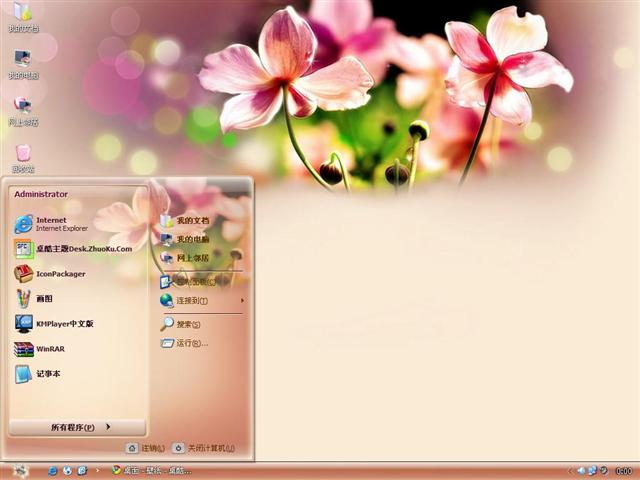Select My Computer desktop icon
Screen dimensions: 640x480
(23, 64)
